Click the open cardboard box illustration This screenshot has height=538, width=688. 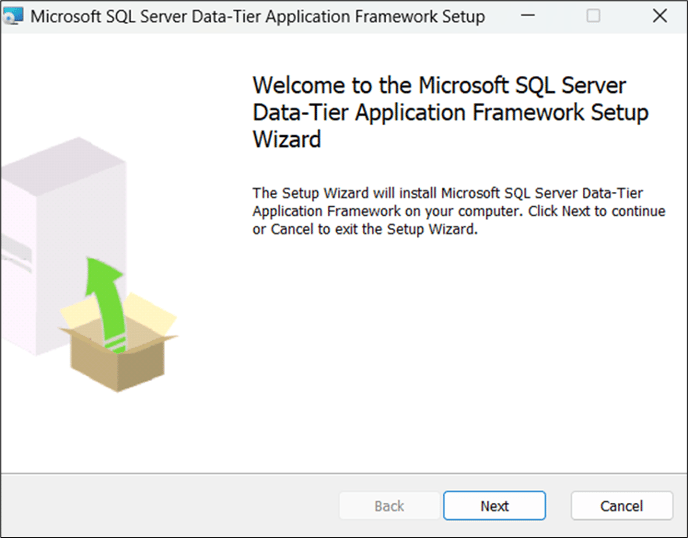tap(118, 345)
